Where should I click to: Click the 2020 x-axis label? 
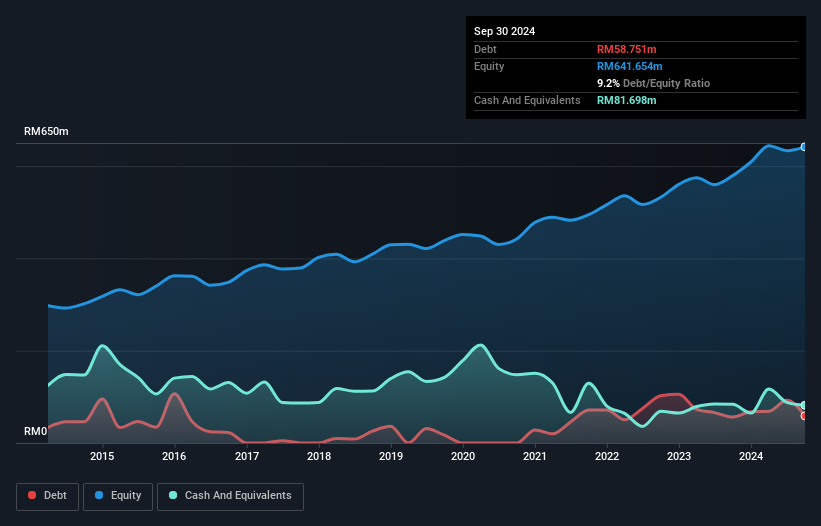click(x=463, y=456)
